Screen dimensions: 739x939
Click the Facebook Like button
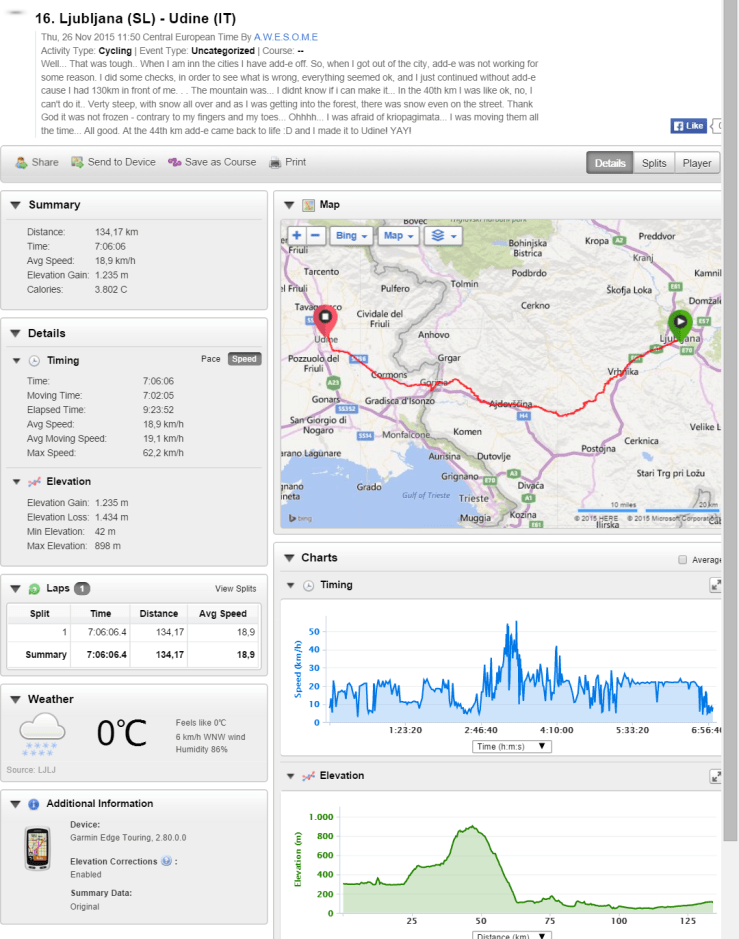(689, 126)
